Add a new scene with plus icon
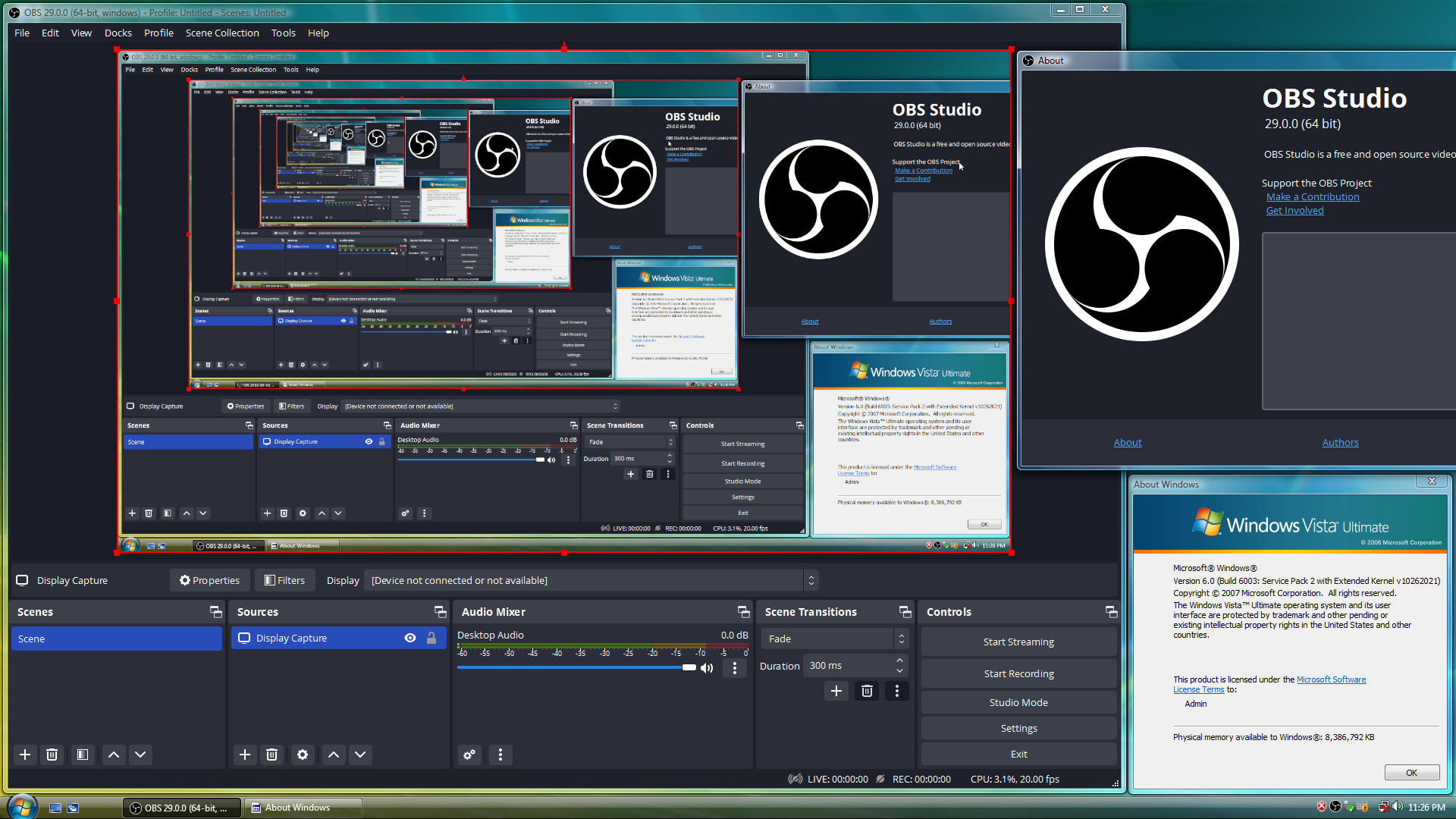This screenshot has height=819, width=1456. click(x=25, y=755)
